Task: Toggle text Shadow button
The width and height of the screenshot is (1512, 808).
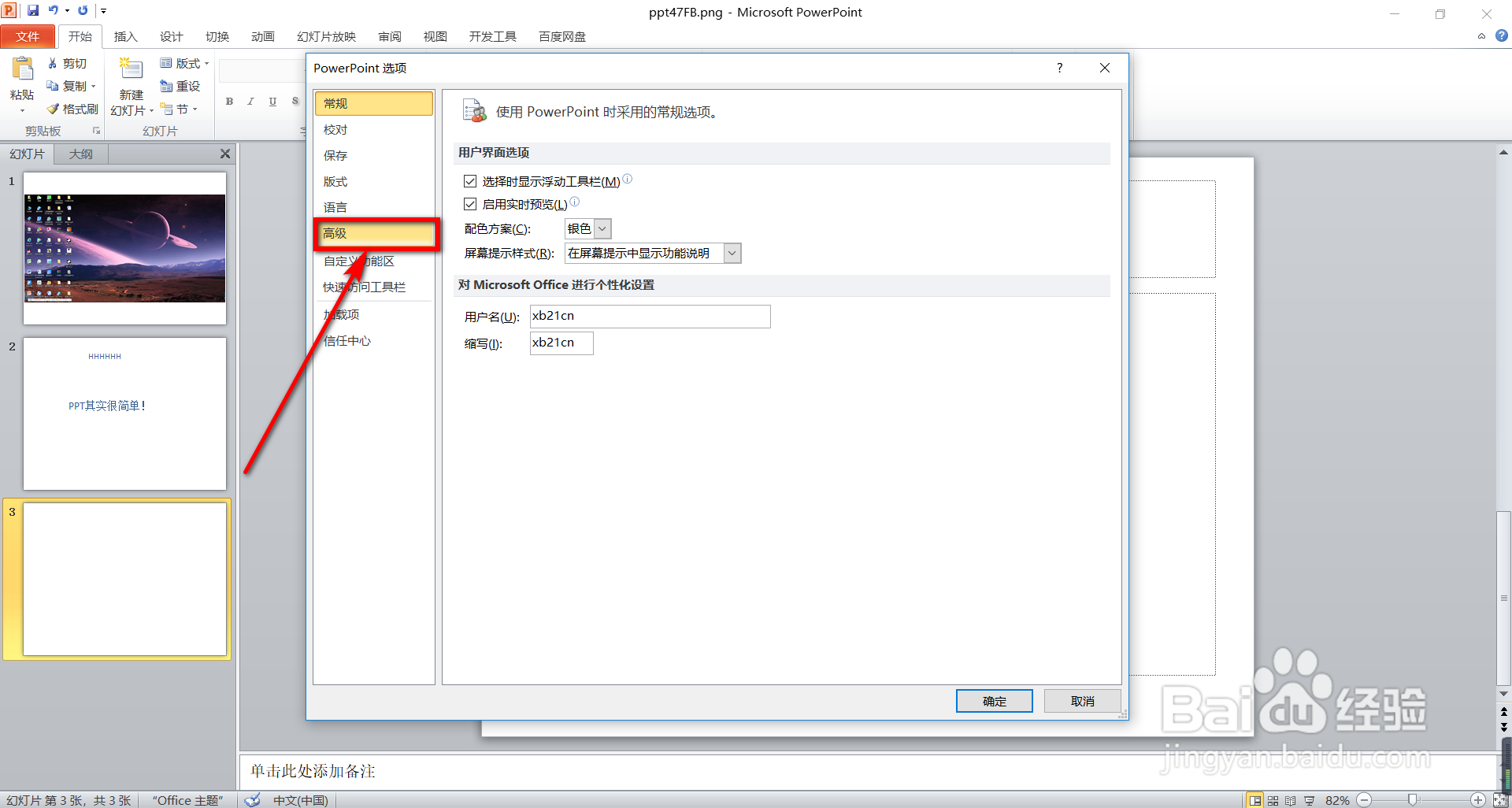Action: pyautogui.click(x=295, y=102)
